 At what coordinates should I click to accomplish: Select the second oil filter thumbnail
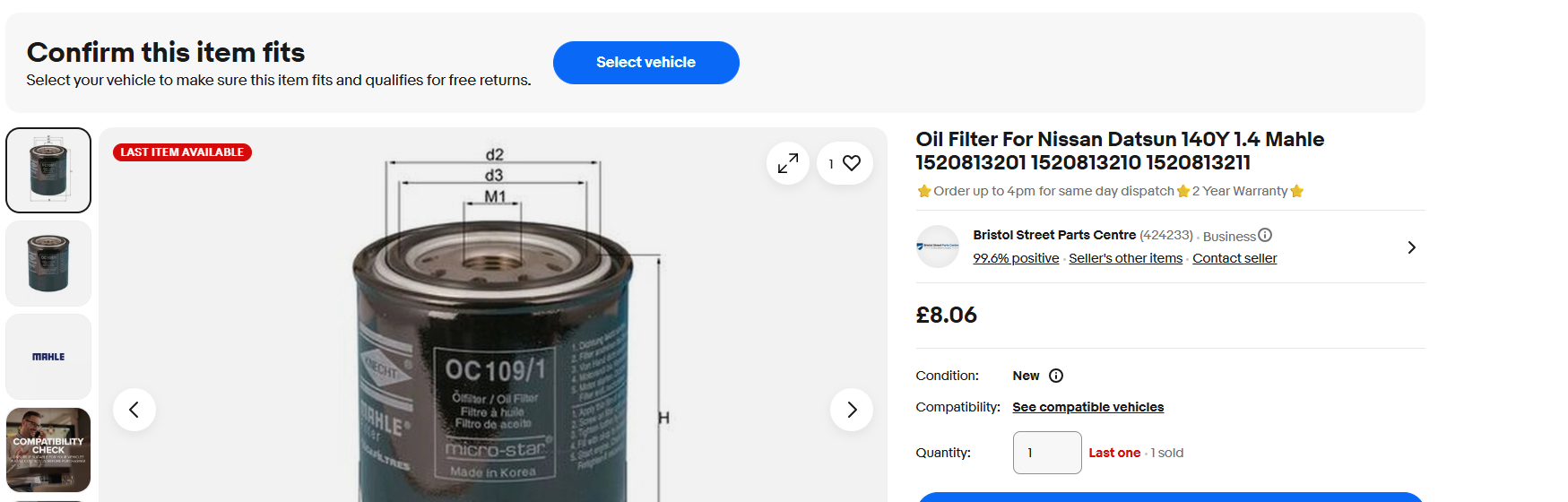tap(48, 264)
